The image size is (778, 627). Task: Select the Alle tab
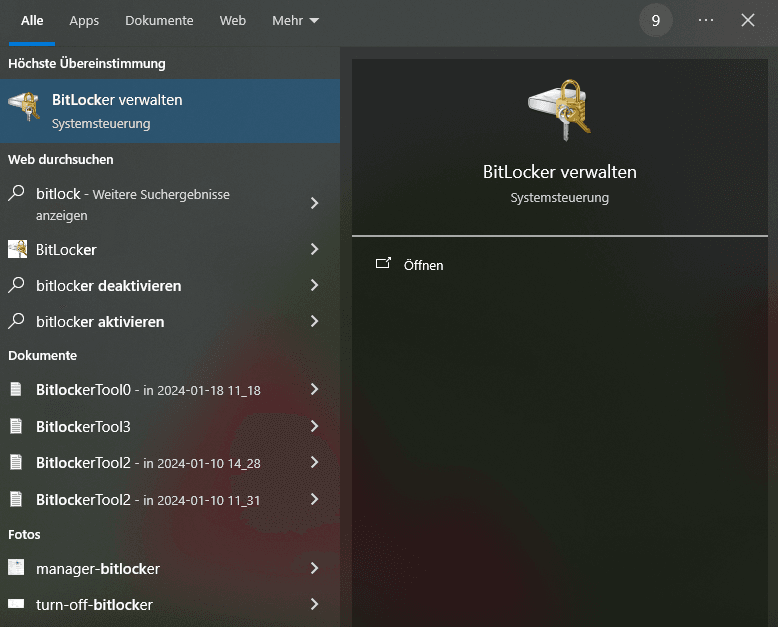pos(32,20)
